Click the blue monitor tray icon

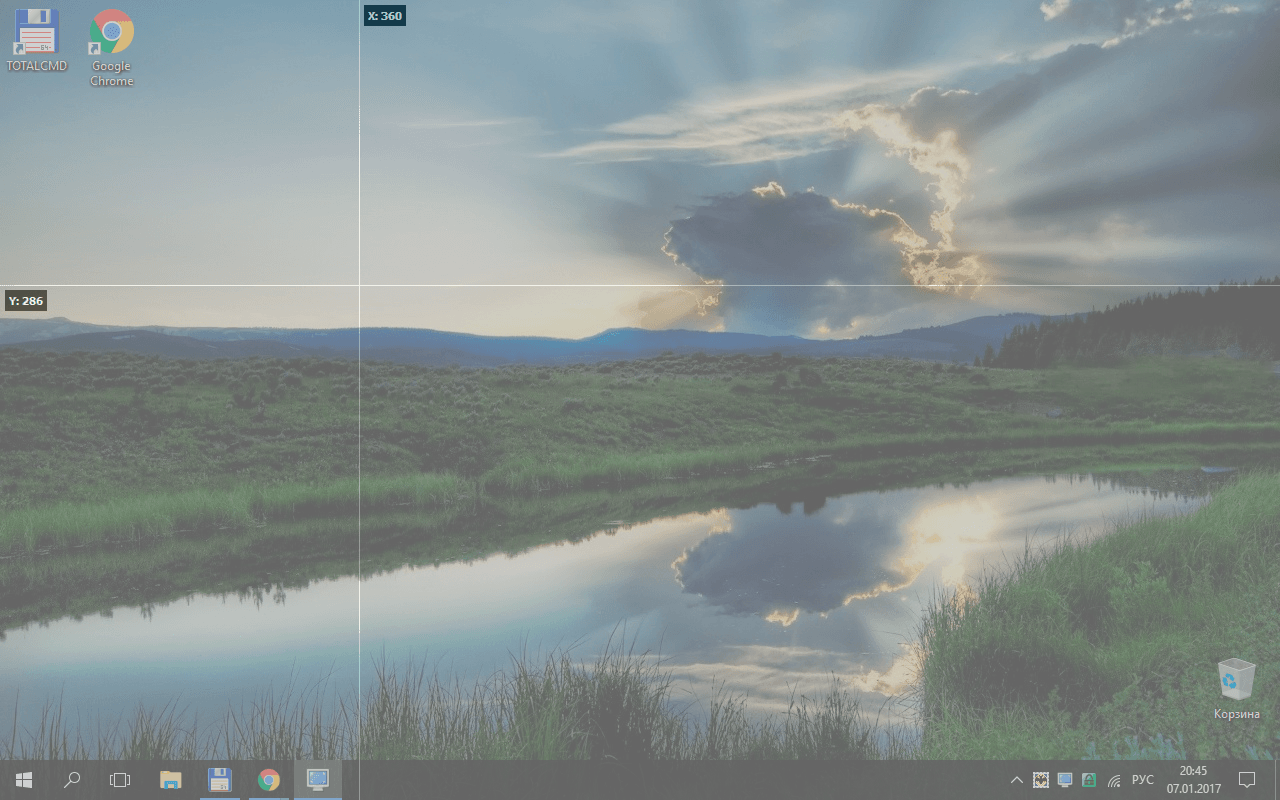[x=1065, y=780]
